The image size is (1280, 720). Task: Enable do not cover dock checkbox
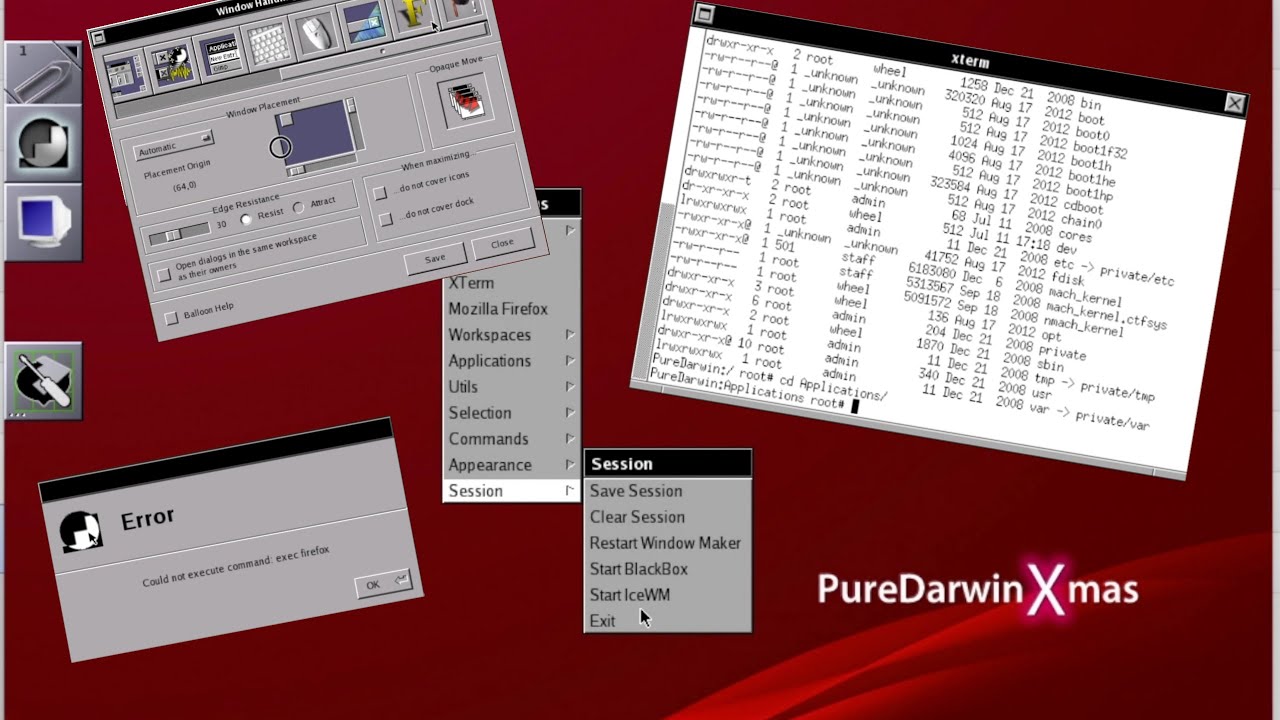point(386,219)
